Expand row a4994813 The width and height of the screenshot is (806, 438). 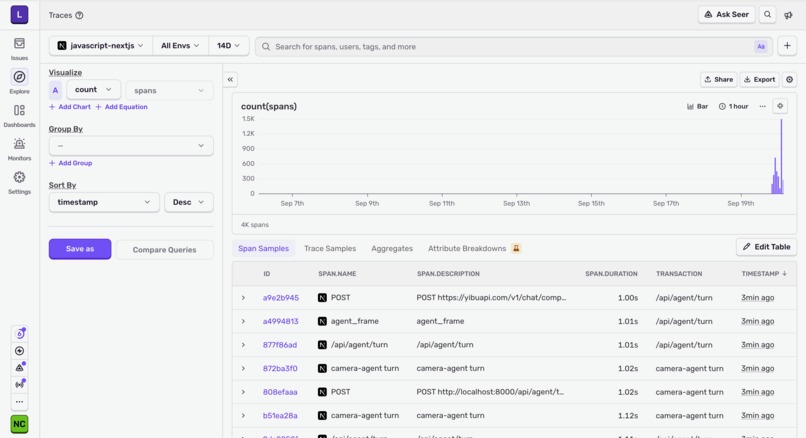pos(243,321)
